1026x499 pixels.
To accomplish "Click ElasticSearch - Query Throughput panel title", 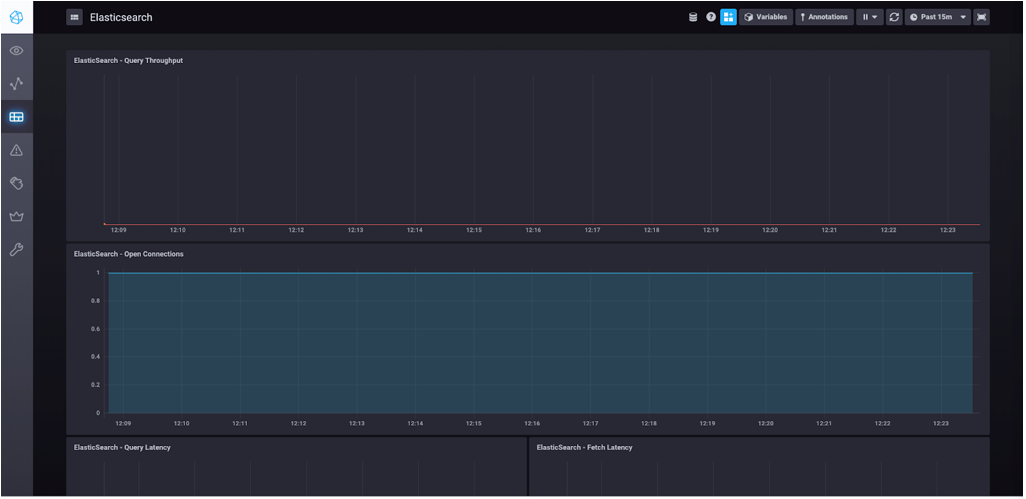I will [128, 60].
